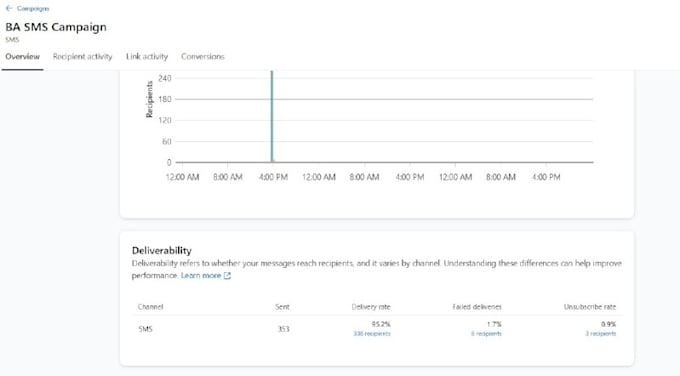The image size is (680, 376).
Task: Open recipients link under 95.2% delivery rate
Action: pos(372,333)
